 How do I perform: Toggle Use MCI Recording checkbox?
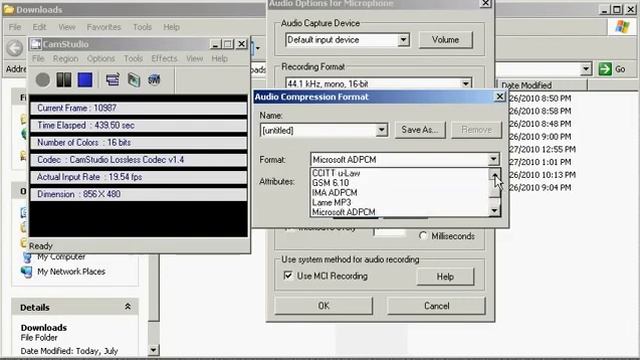pyautogui.click(x=288, y=276)
